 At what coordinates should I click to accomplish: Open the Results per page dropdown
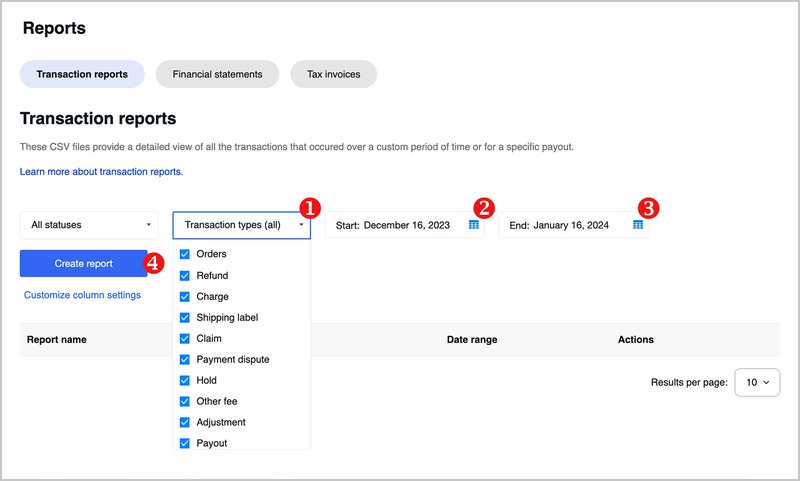click(x=757, y=382)
